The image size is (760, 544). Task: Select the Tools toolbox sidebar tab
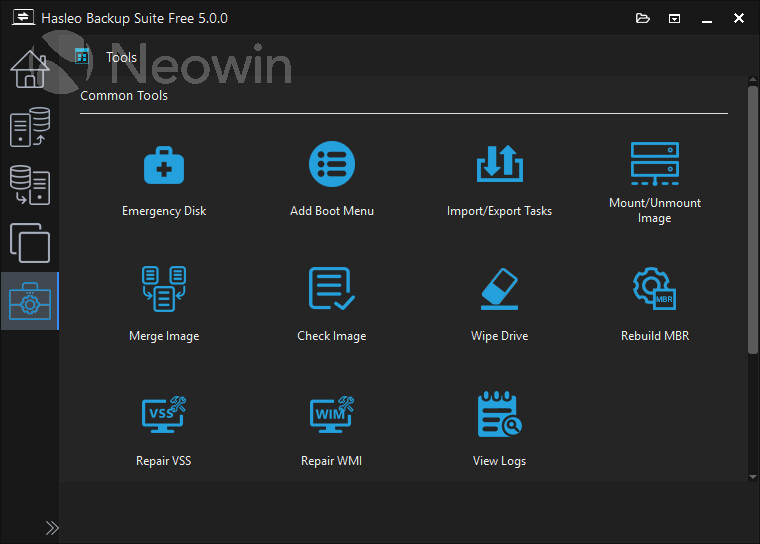click(29, 301)
